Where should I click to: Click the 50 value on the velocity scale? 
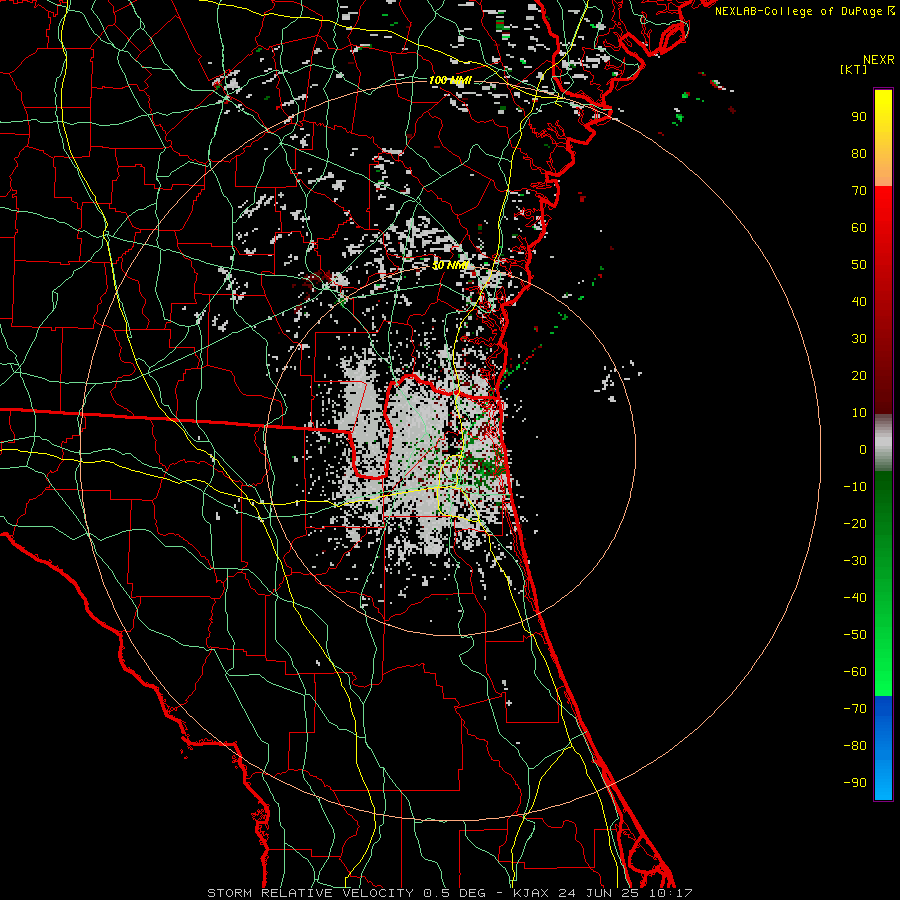859,265
